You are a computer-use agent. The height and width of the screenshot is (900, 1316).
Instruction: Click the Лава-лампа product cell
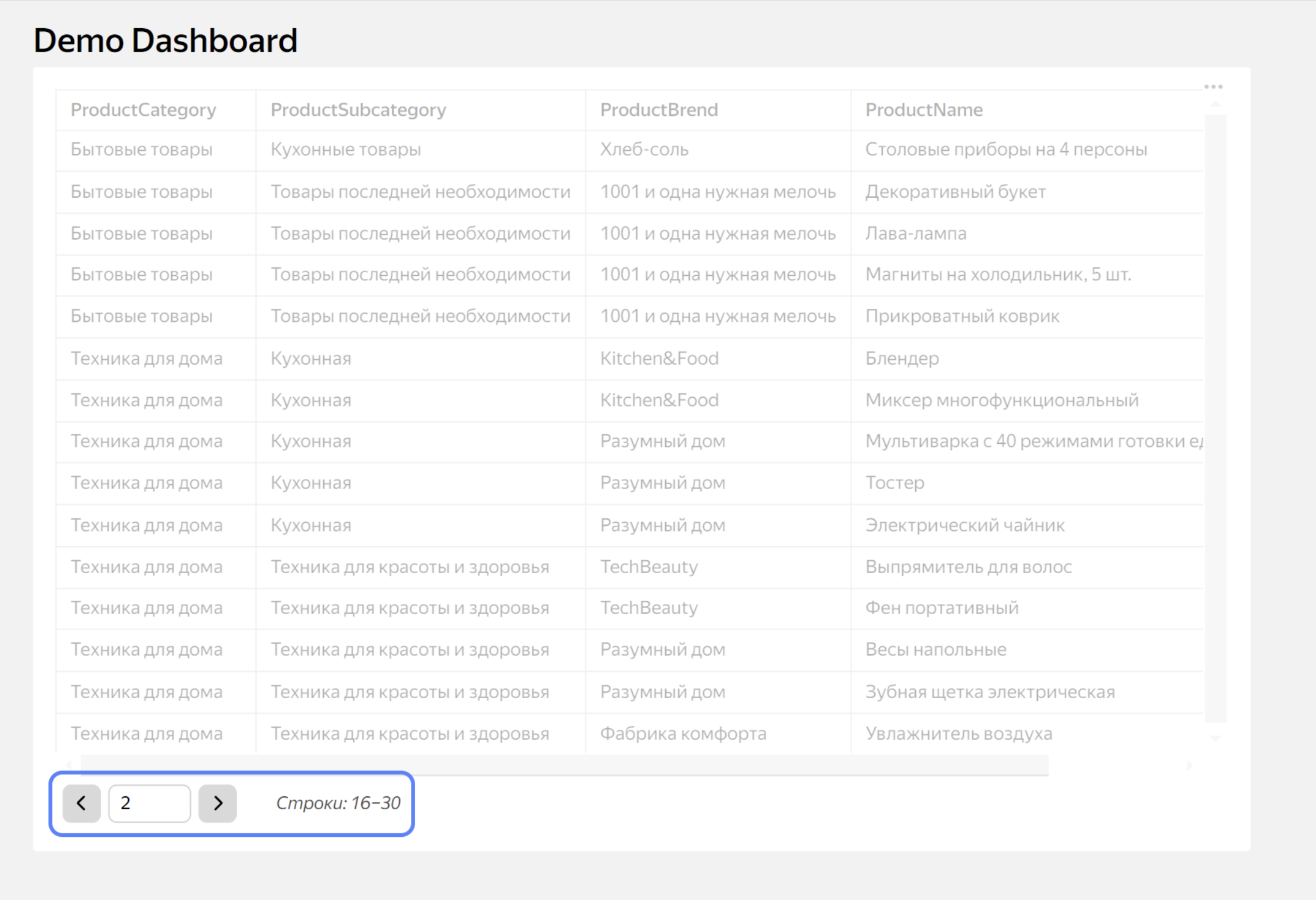(x=916, y=234)
